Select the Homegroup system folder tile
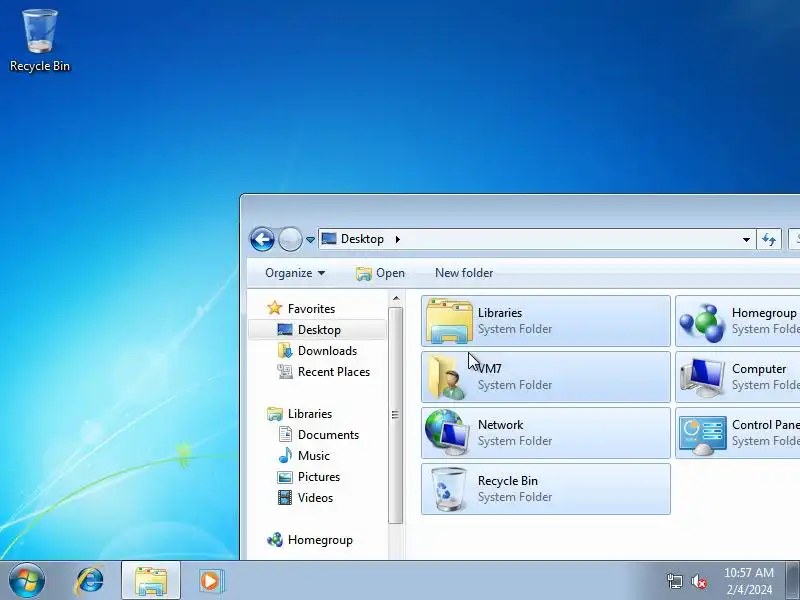The image size is (800, 600). pyautogui.click(x=738, y=321)
